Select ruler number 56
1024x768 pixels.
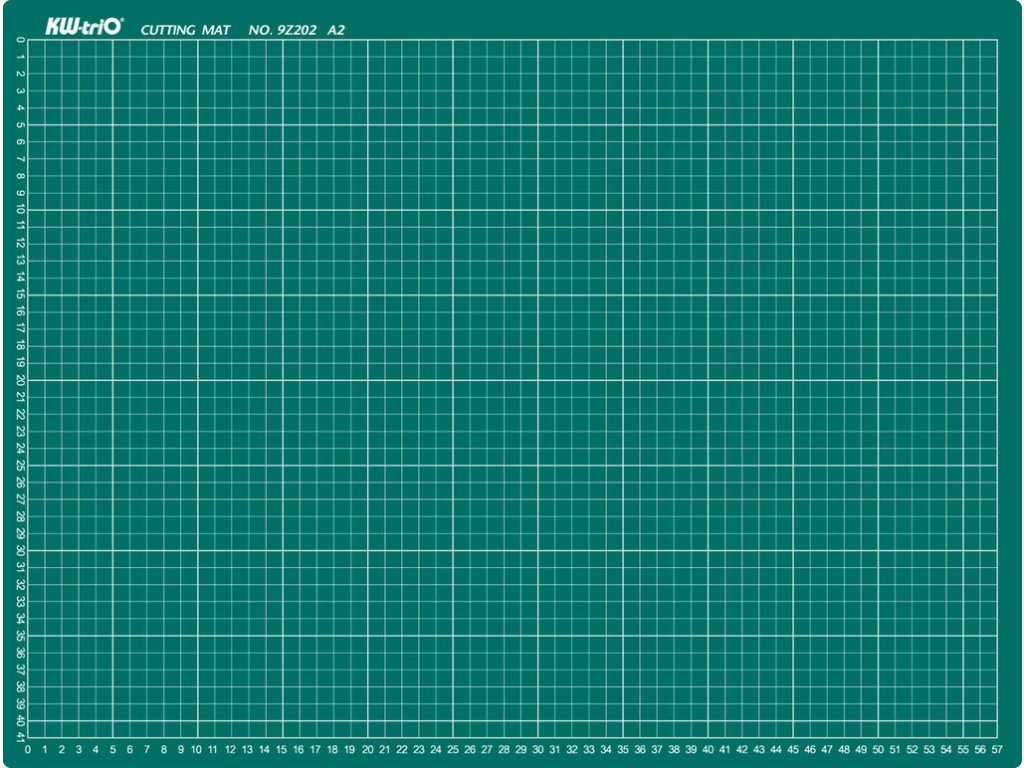[x=980, y=750]
